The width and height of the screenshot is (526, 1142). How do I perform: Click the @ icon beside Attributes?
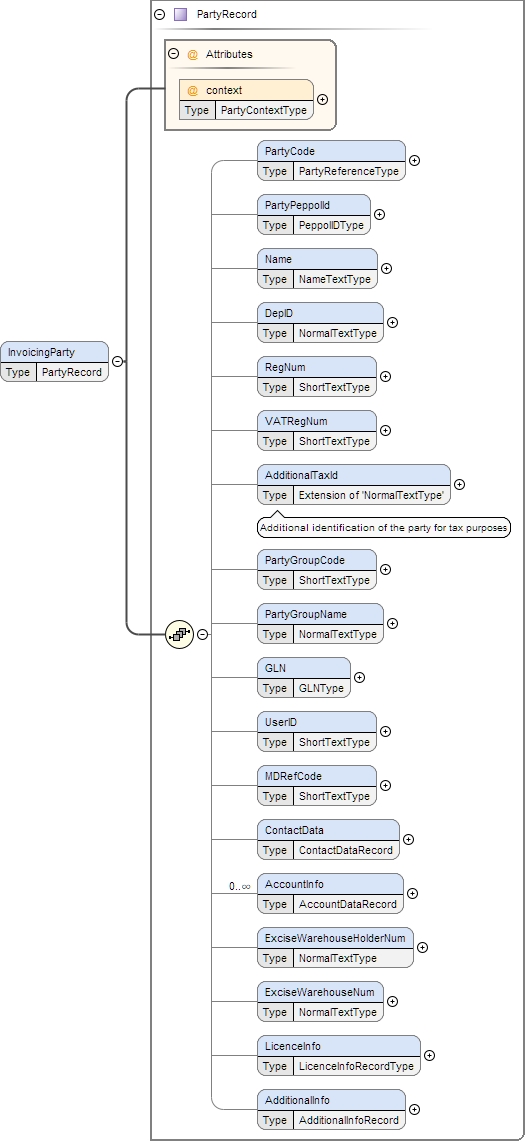192,54
